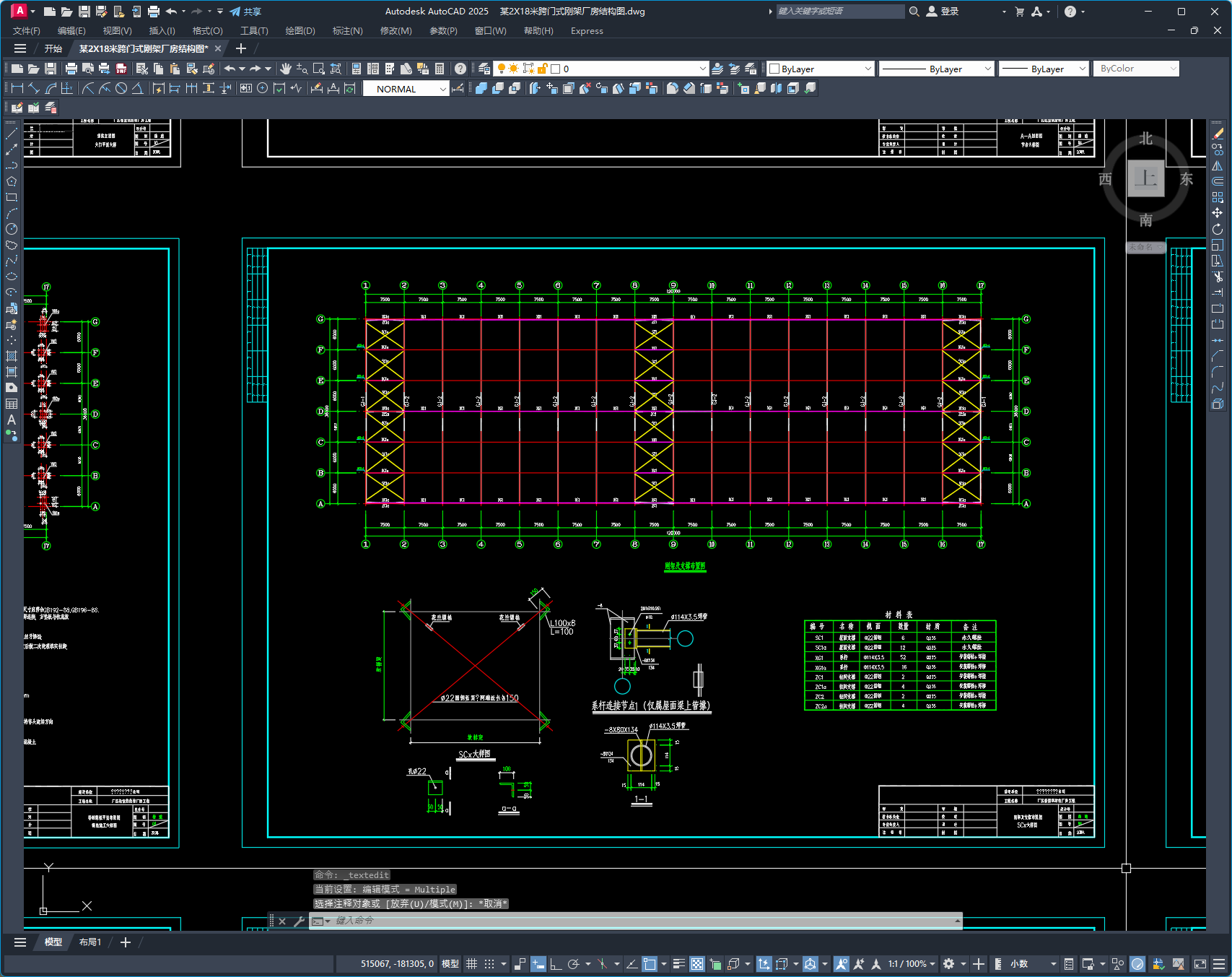Select the Mirror tool in right toolbar
Image resolution: width=1232 pixels, height=977 pixels.
[1218, 165]
